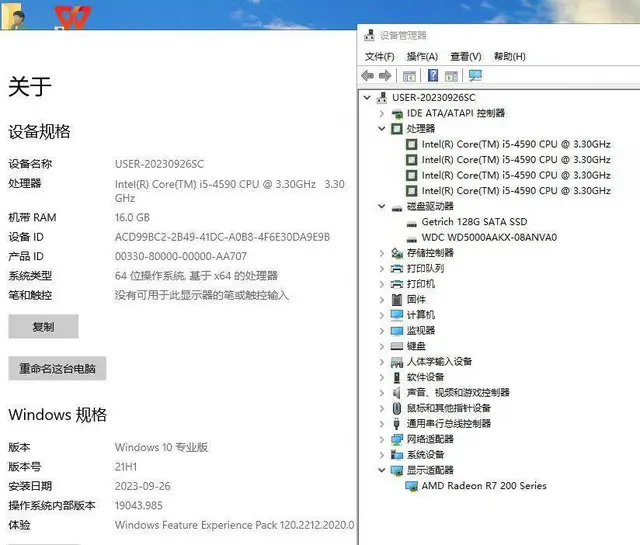Select the WDC WD5000AAKX-08ANVA0 hard drive
640x545 pixels.
489,237
